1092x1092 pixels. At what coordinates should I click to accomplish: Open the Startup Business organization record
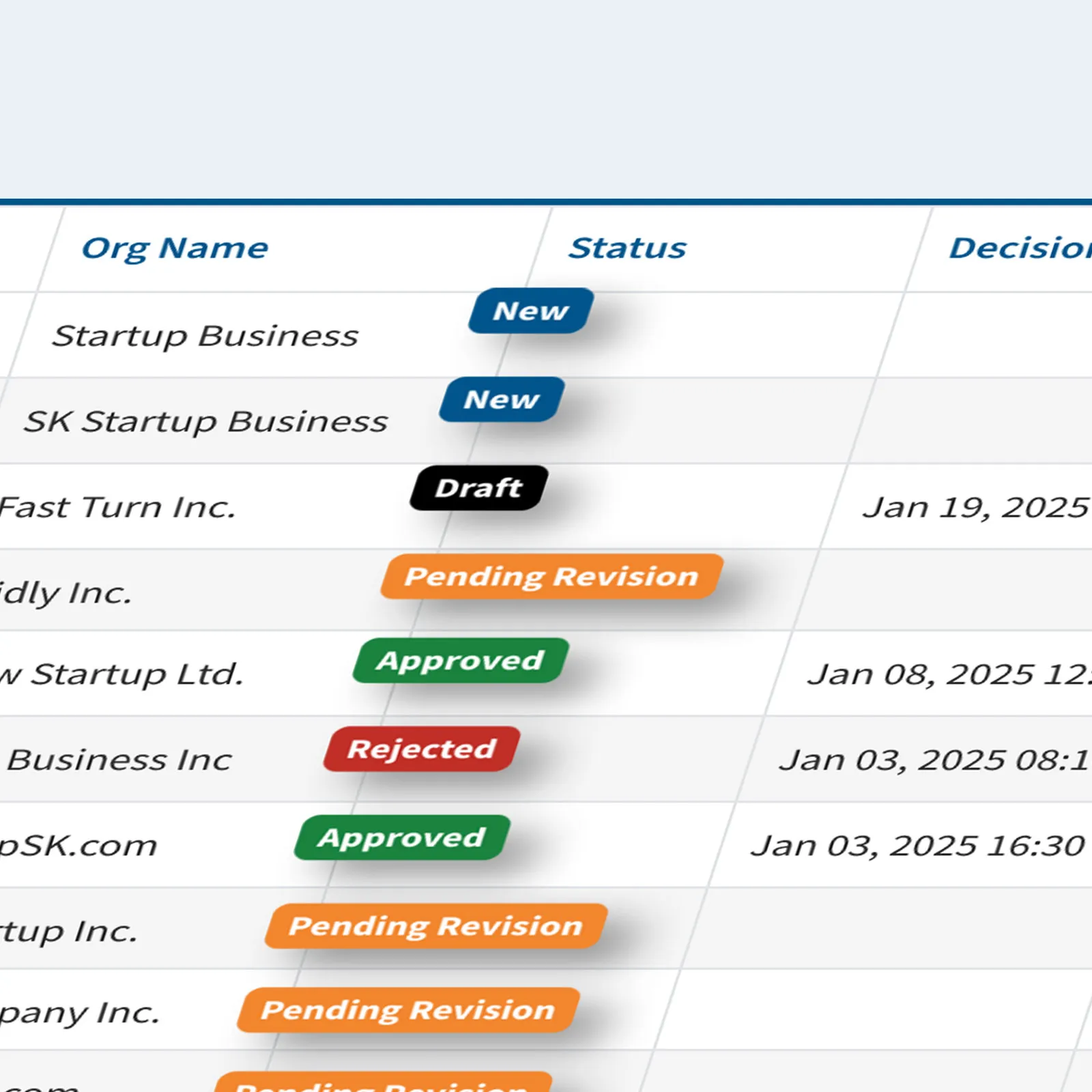click(206, 334)
